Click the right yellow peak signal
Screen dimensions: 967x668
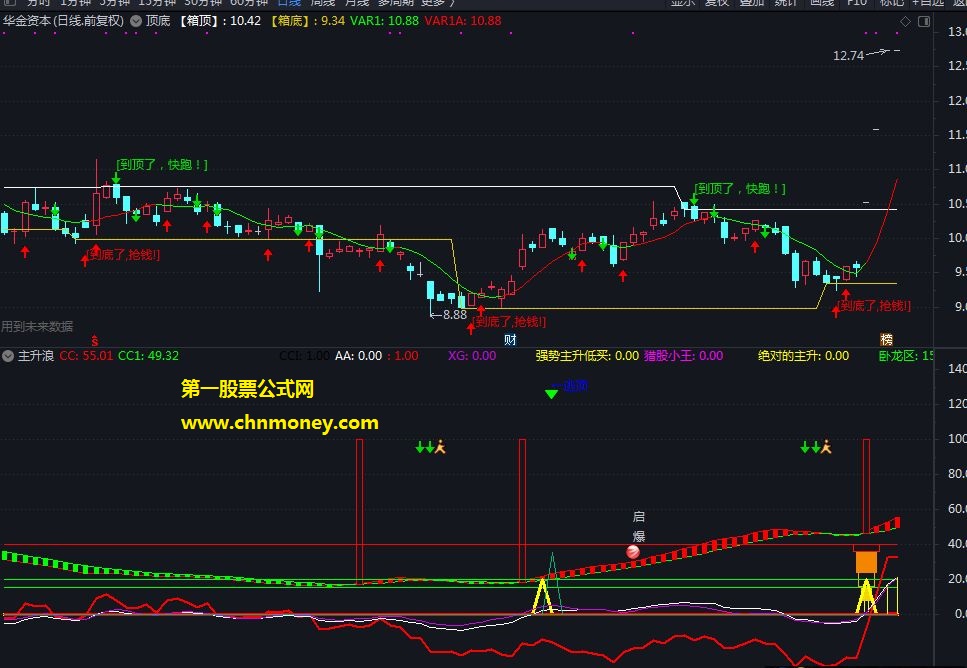pos(866,596)
